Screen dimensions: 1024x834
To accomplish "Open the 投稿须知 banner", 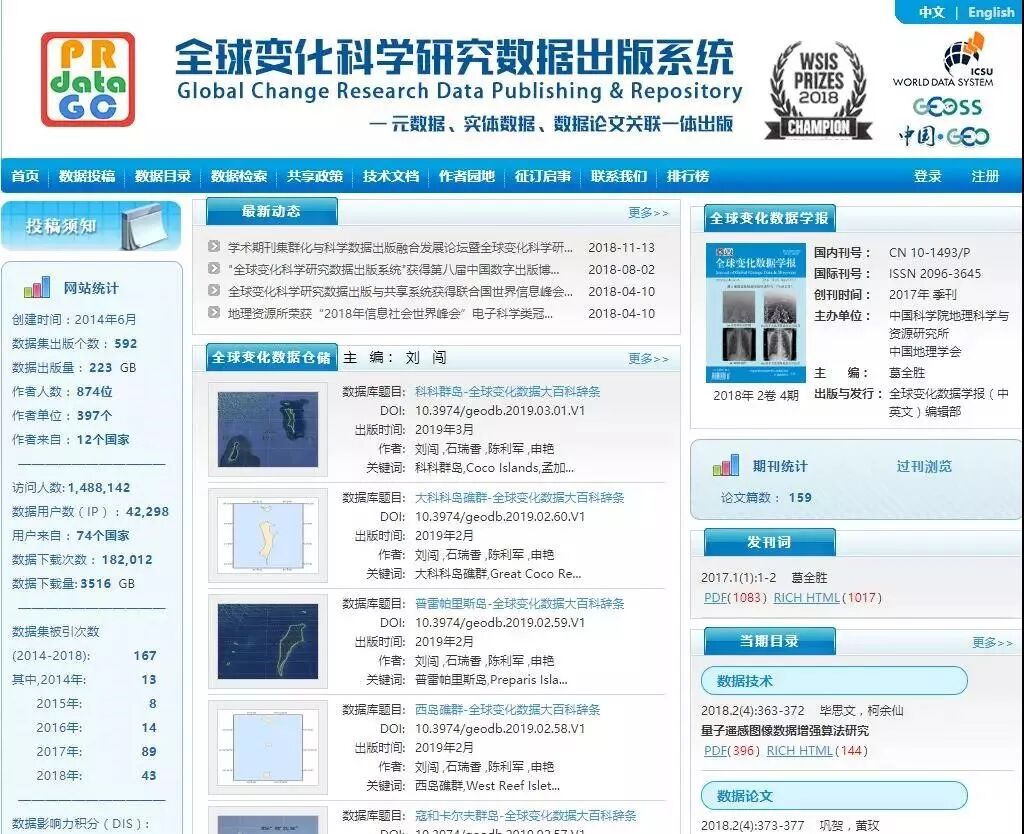I will (91, 226).
